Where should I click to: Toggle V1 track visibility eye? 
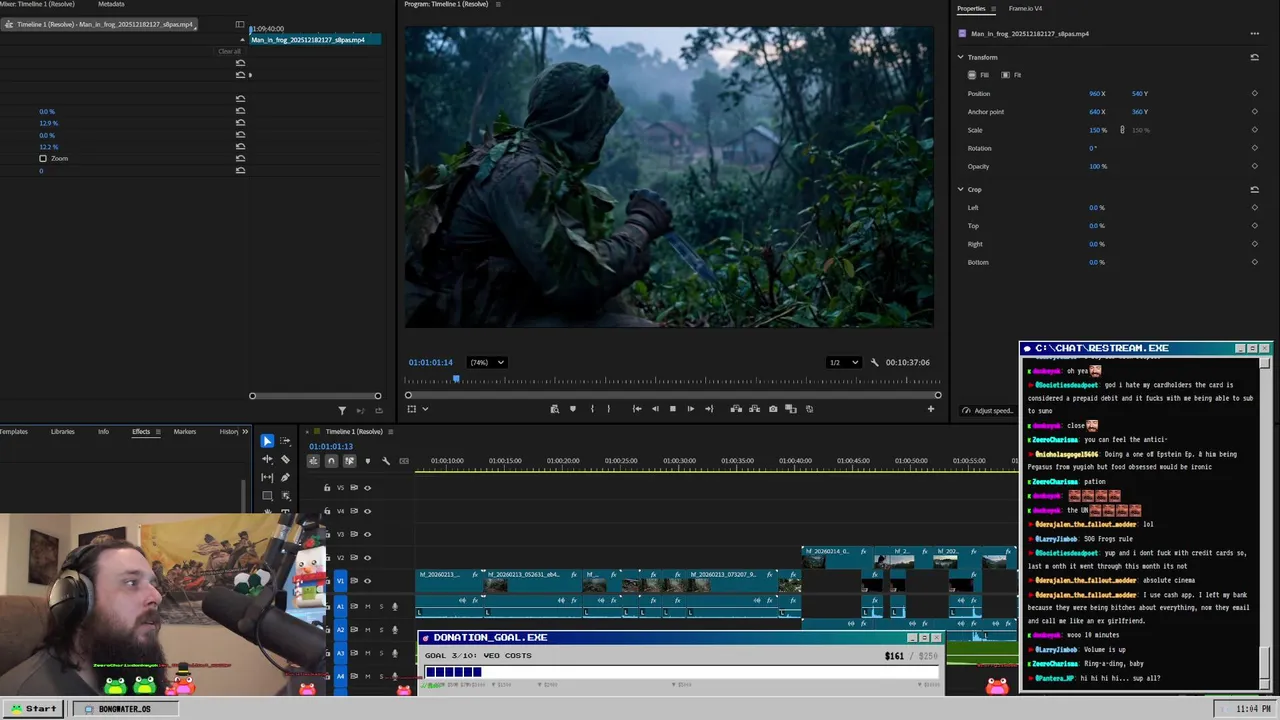(x=367, y=581)
